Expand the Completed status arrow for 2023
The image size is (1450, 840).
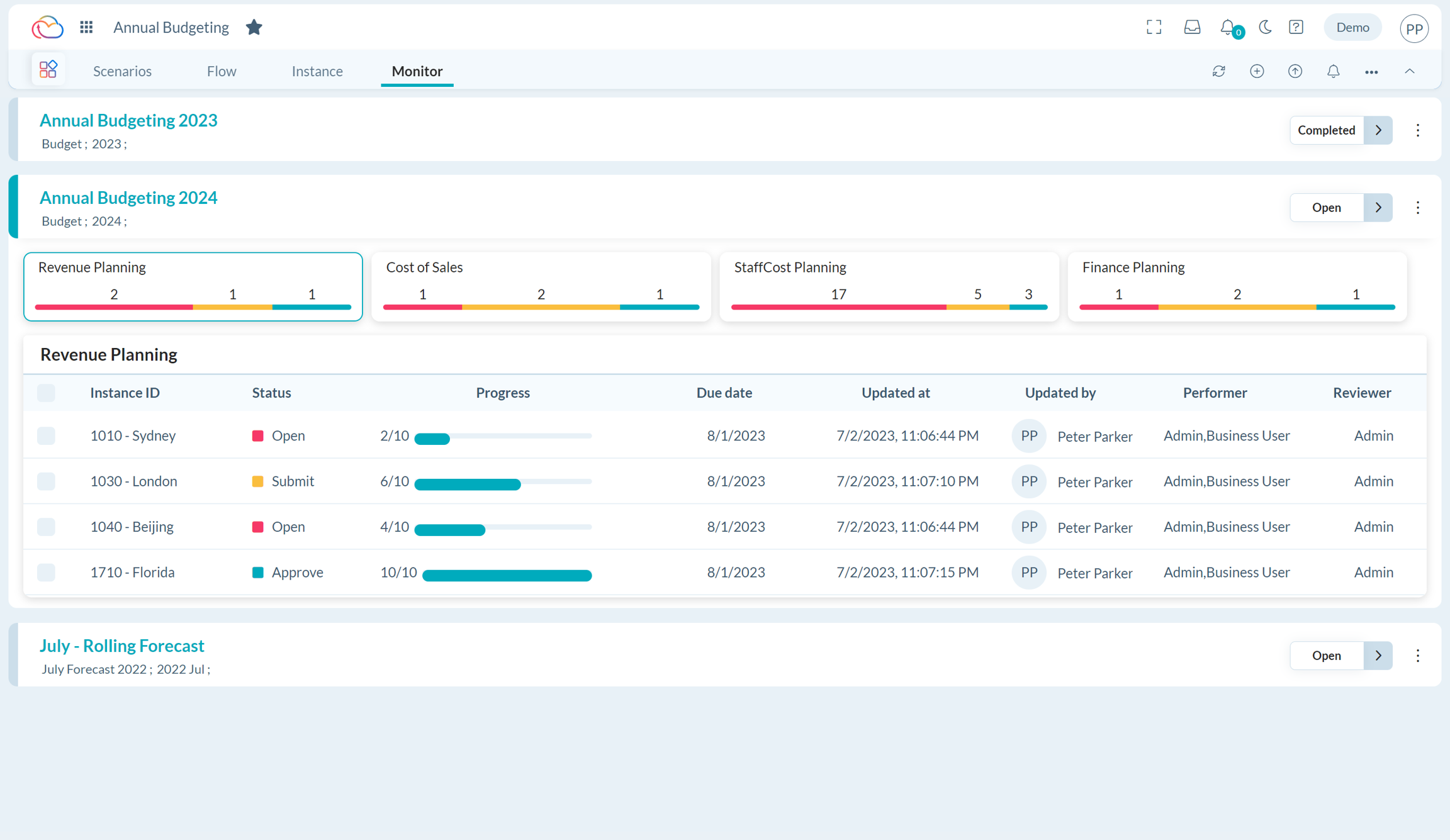[1378, 130]
